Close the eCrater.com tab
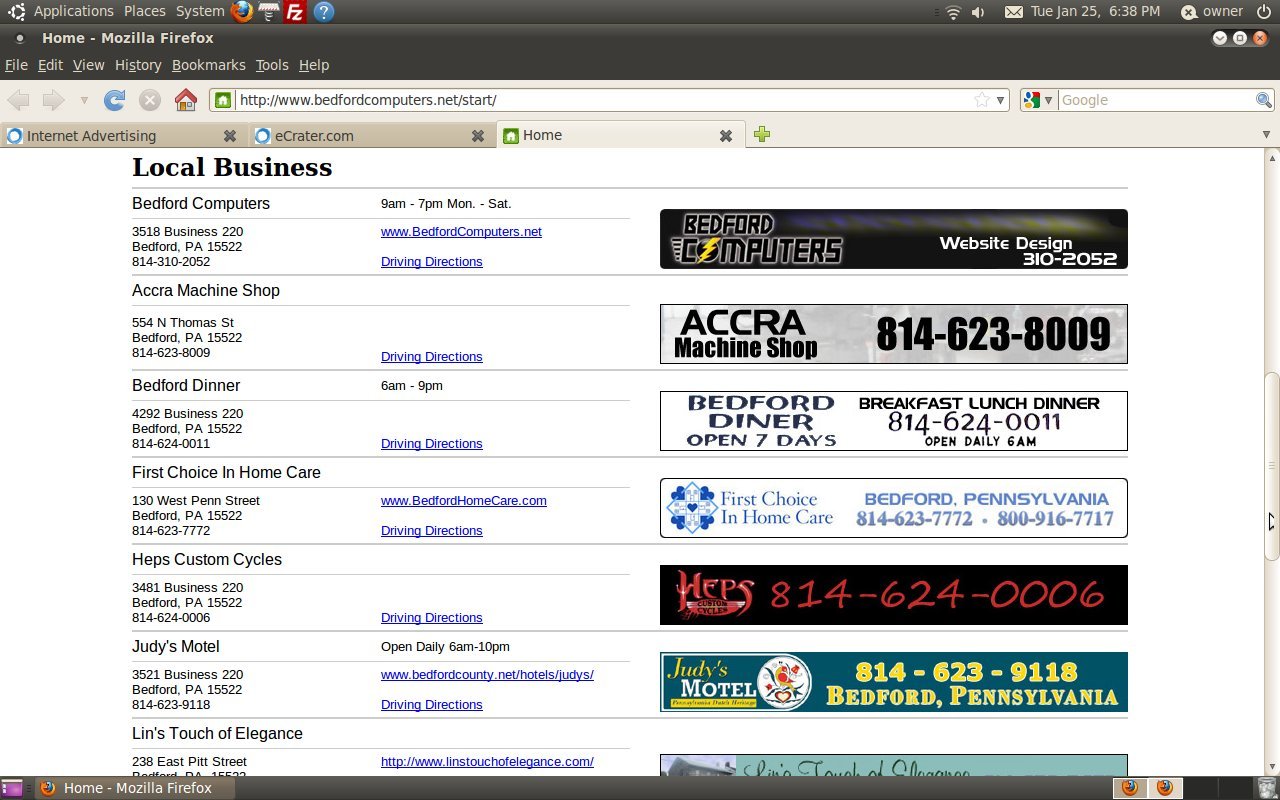The image size is (1280, 800). pyautogui.click(x=478, y=136)
